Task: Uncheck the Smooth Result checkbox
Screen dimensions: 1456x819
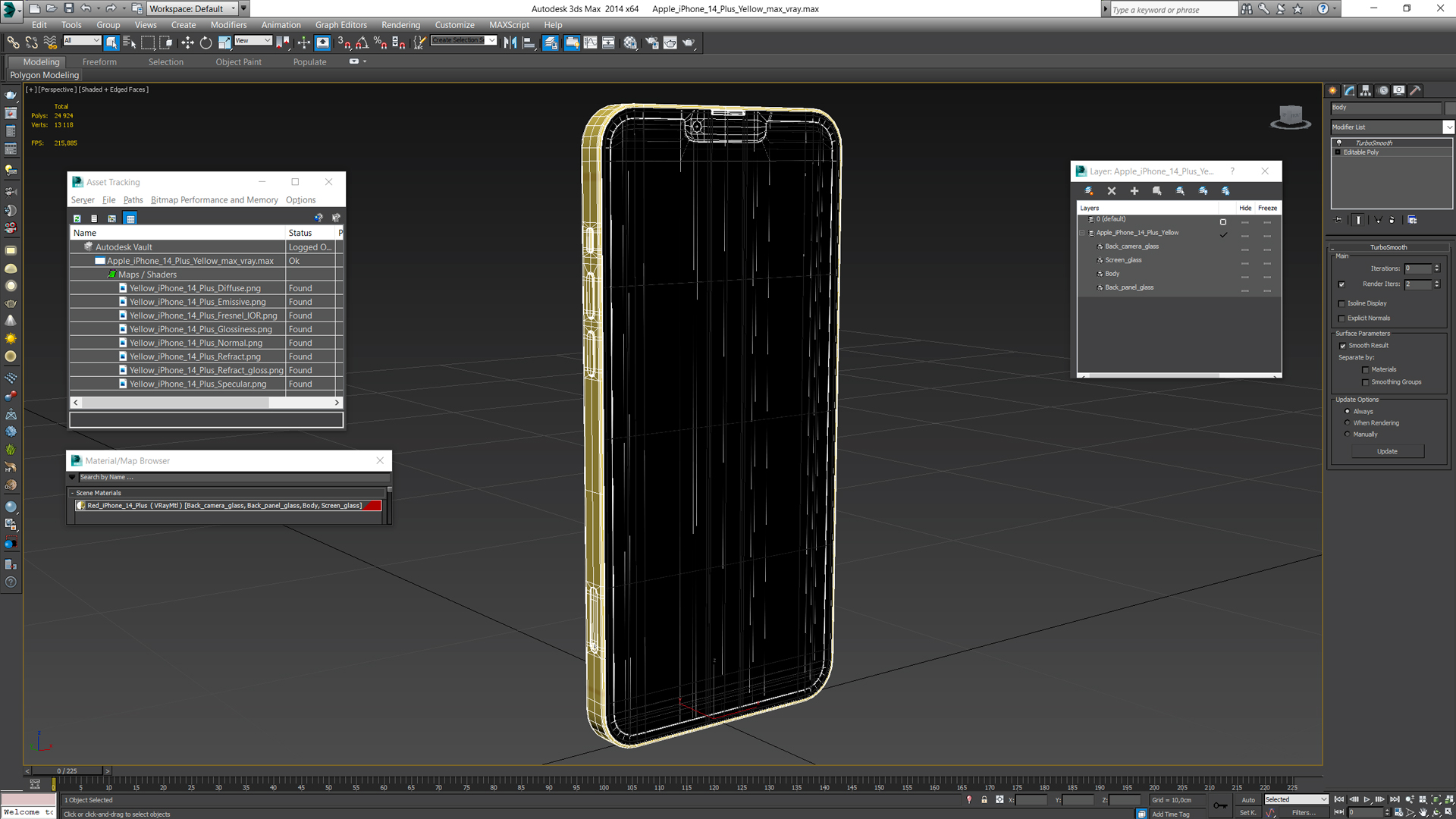Action: coord(1342,346)
